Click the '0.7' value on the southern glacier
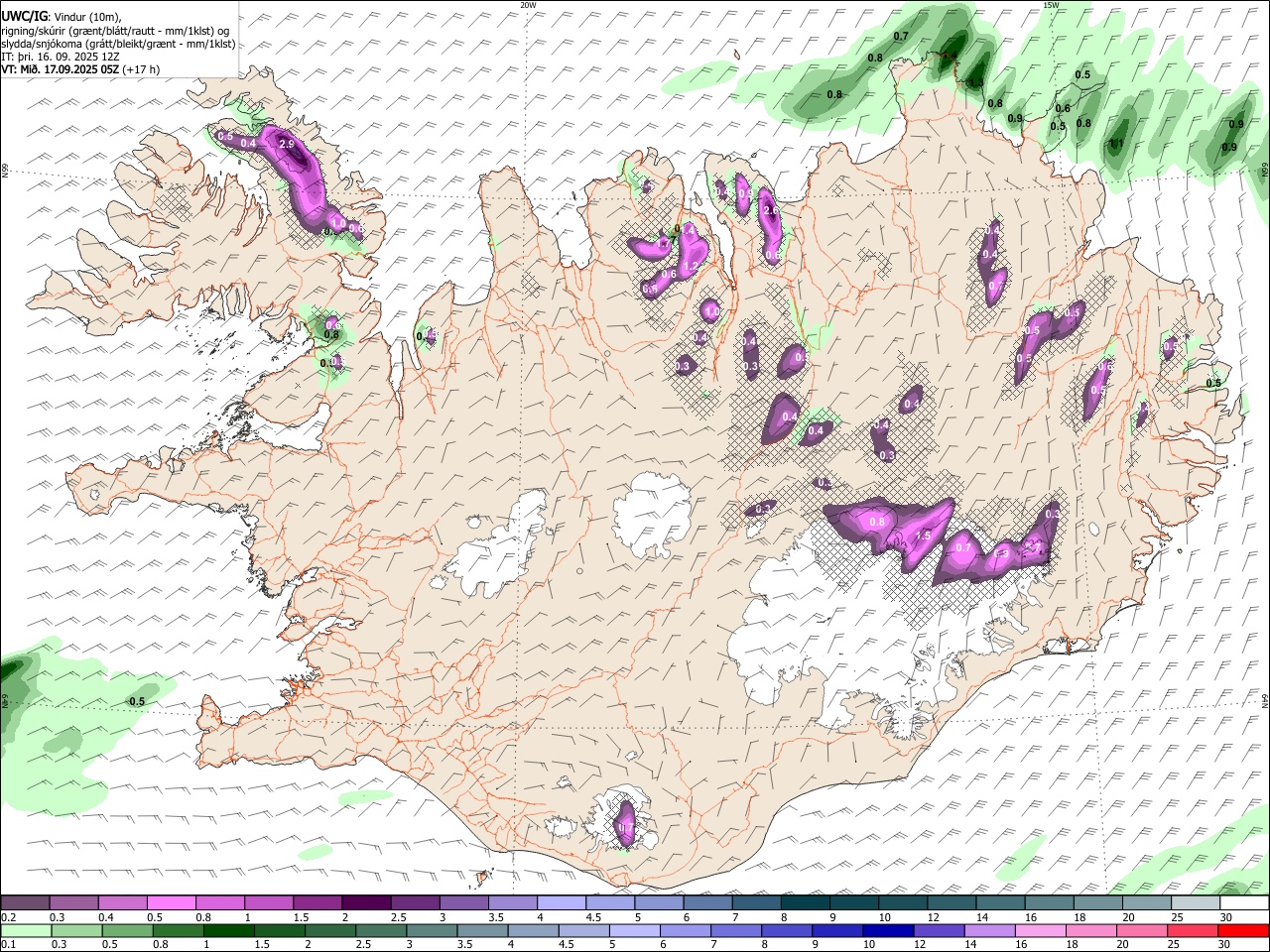1270x952 pixels. coord(625,828)
